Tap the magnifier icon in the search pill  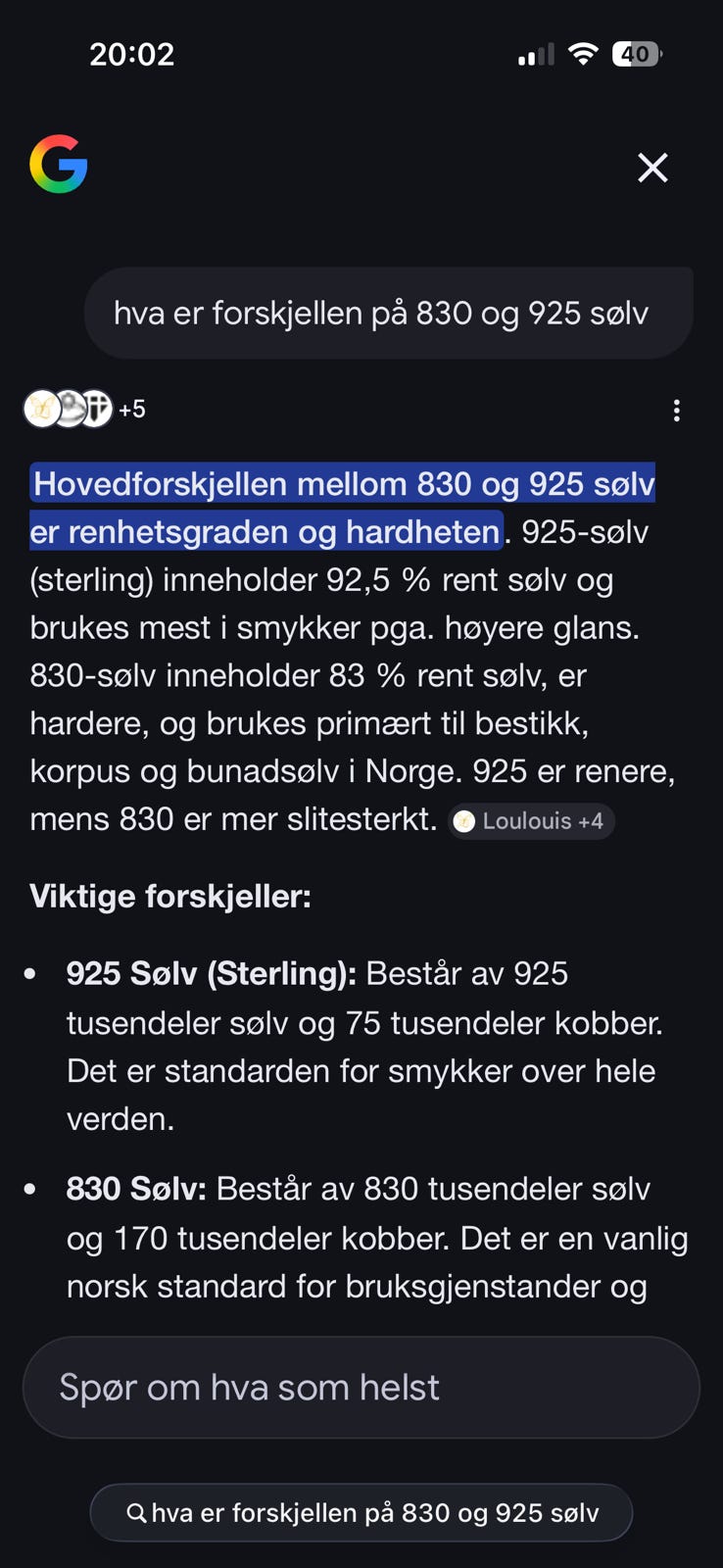click(137, 1513)
